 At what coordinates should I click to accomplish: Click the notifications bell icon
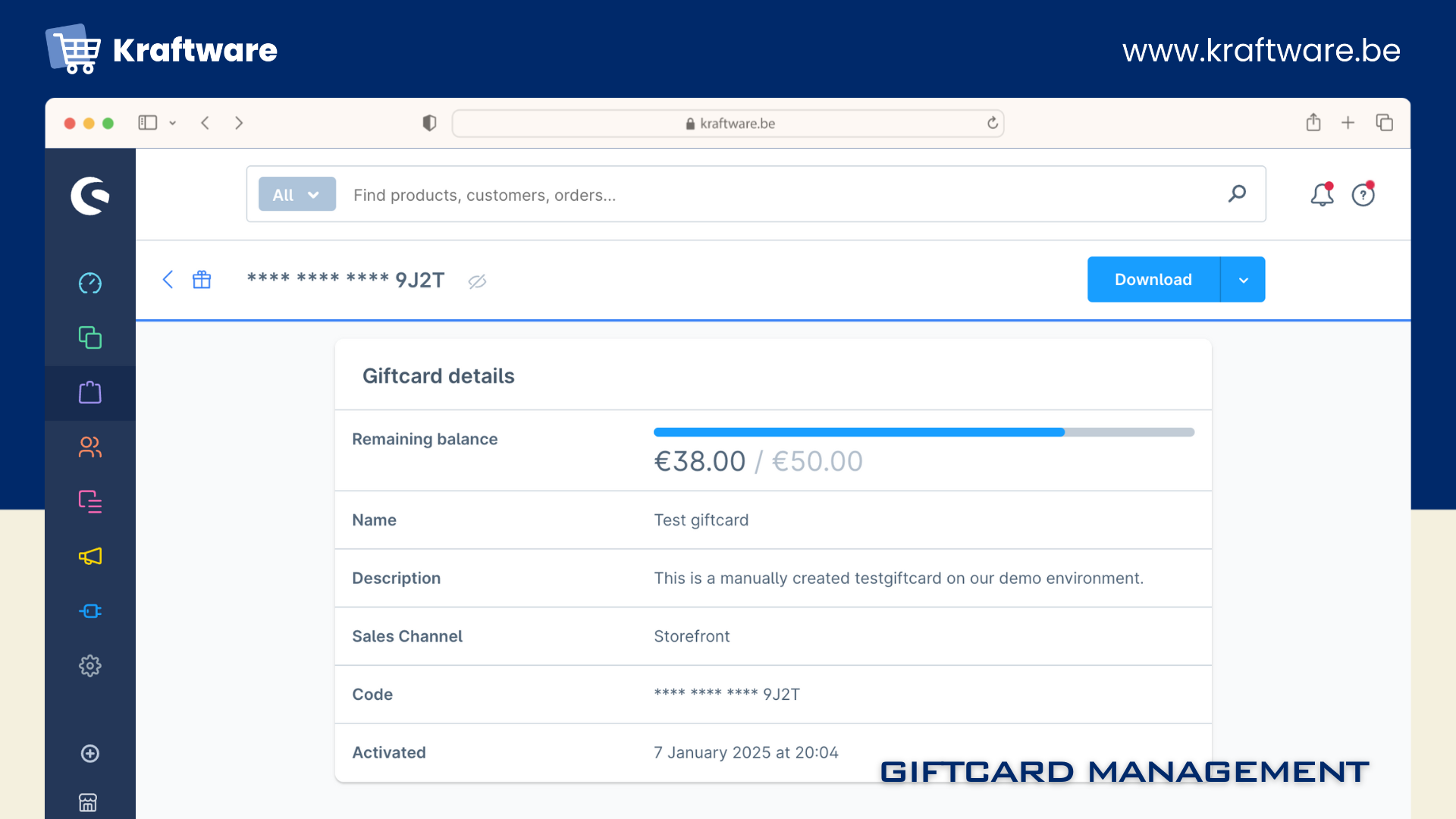[x=1322, y=195]
